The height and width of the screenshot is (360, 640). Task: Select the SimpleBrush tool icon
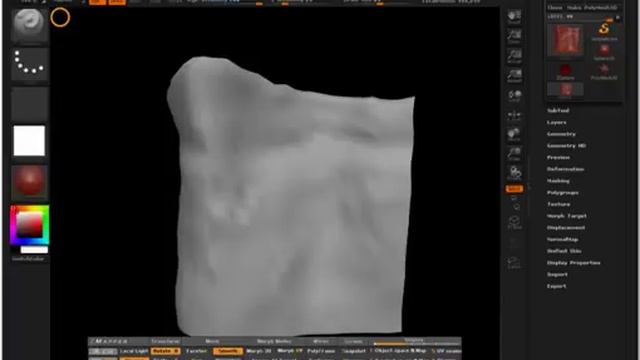tap(604, 31)
